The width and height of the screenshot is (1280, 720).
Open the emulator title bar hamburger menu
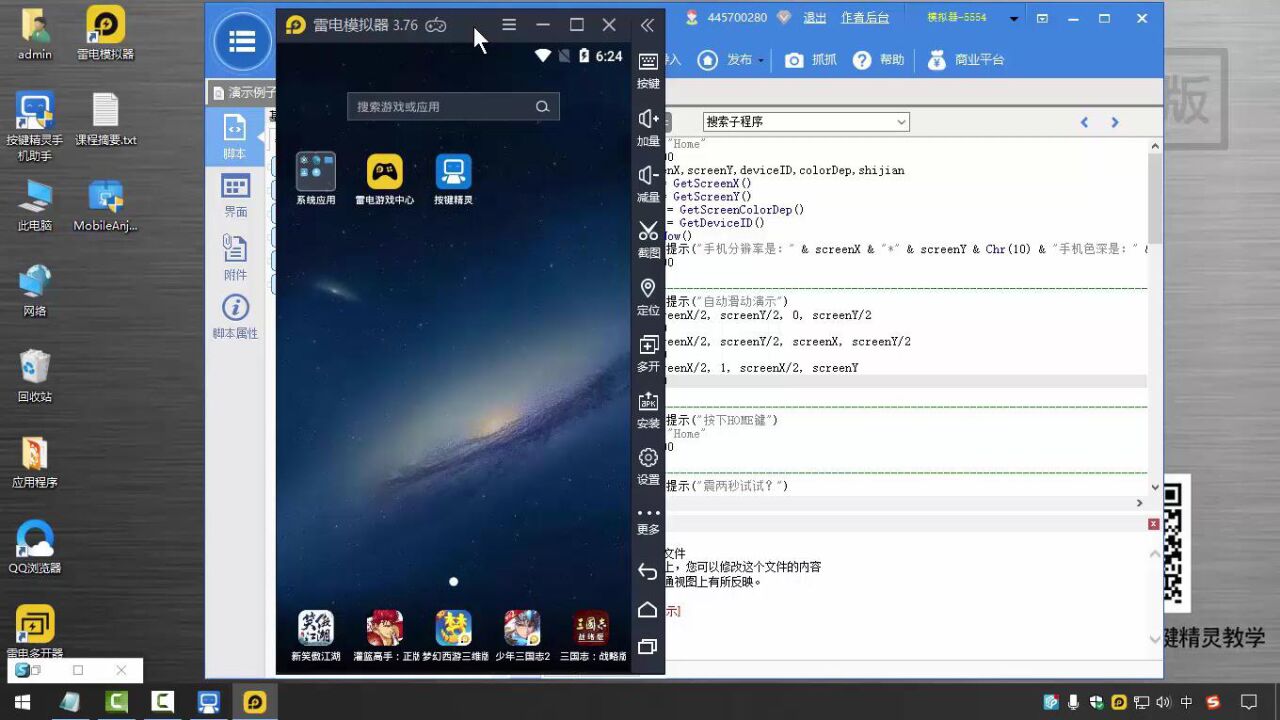click(x=509, y=25)
